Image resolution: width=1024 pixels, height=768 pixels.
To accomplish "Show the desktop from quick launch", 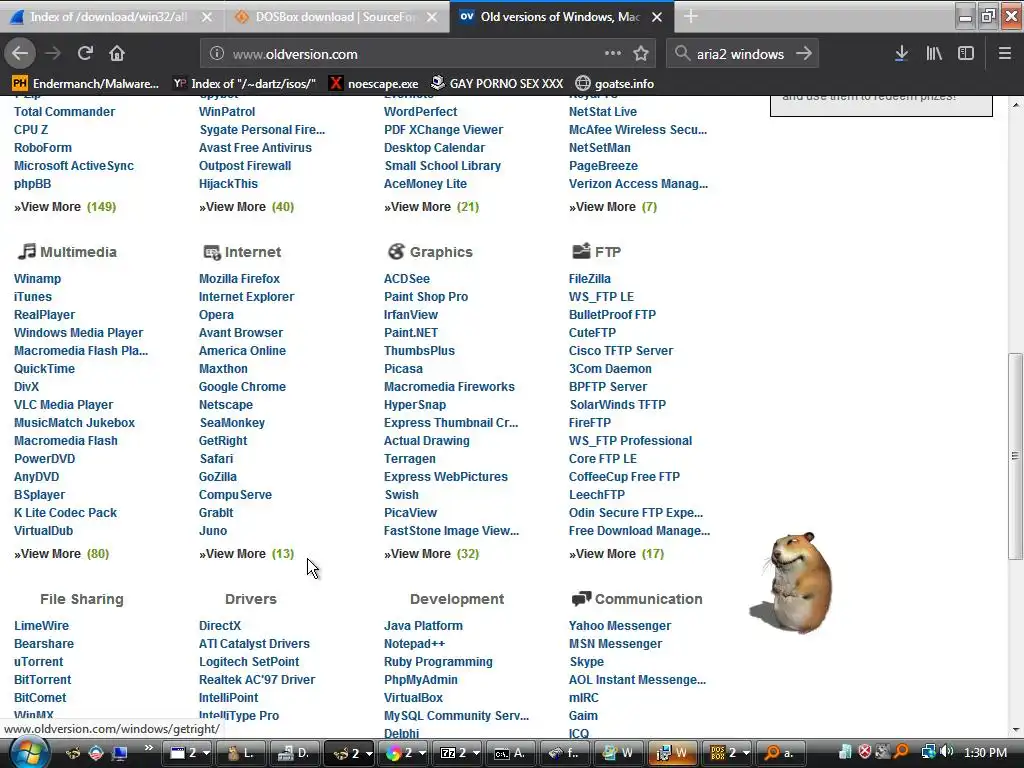I will pyautogui.click(x=120, y=753).
